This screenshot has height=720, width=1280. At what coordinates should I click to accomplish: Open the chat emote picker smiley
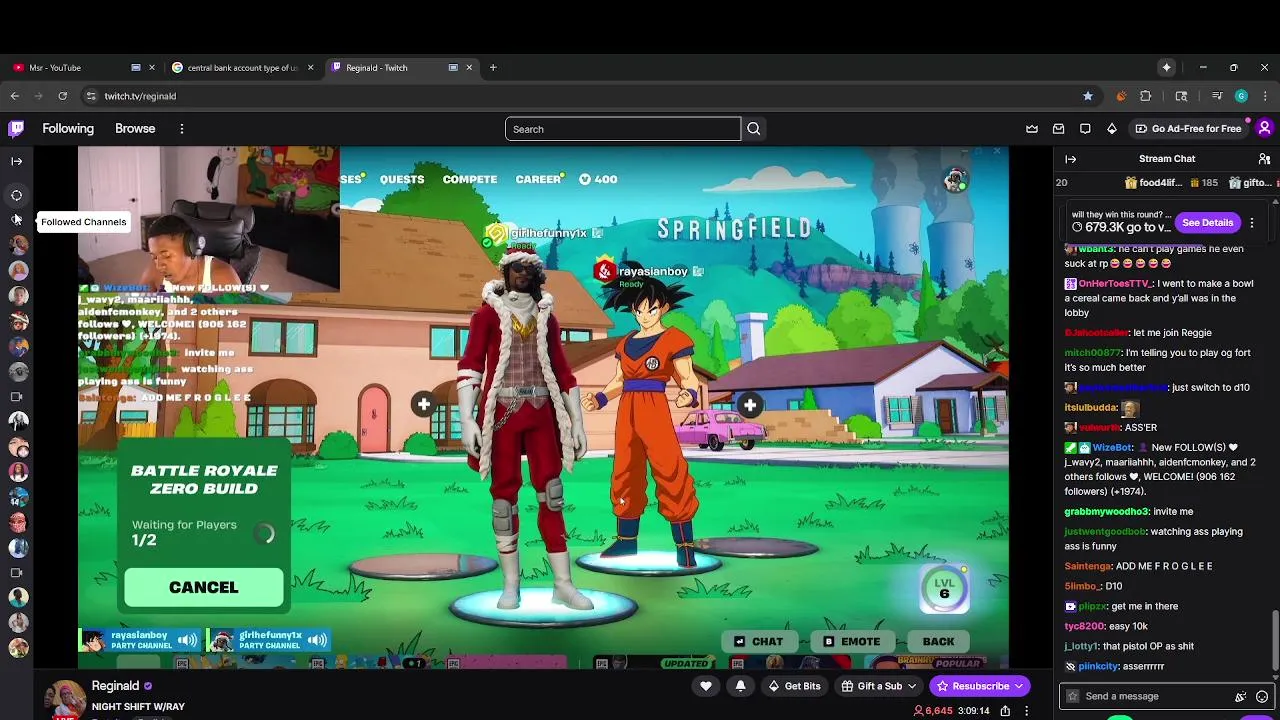pos(1262,697)
